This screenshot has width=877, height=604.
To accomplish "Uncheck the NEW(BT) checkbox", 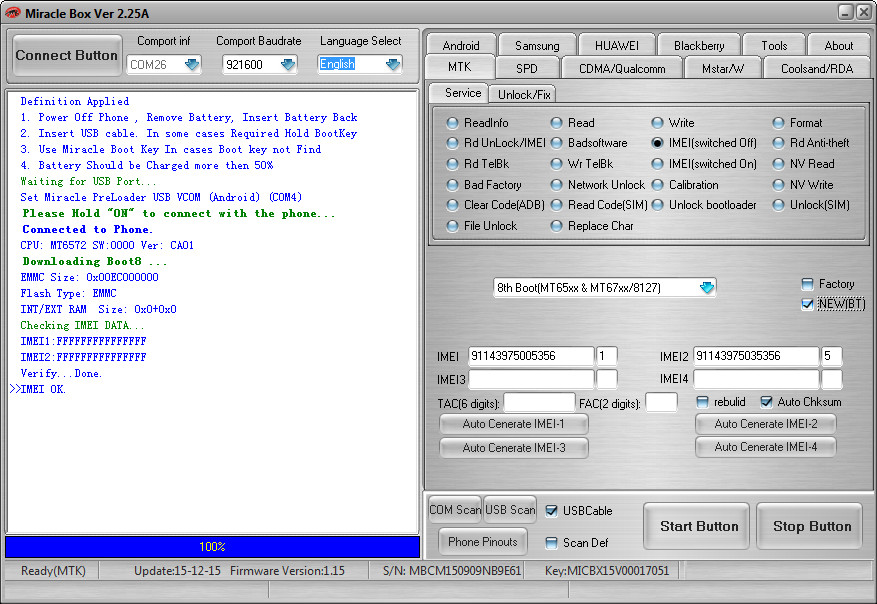I will coord(807,304).
